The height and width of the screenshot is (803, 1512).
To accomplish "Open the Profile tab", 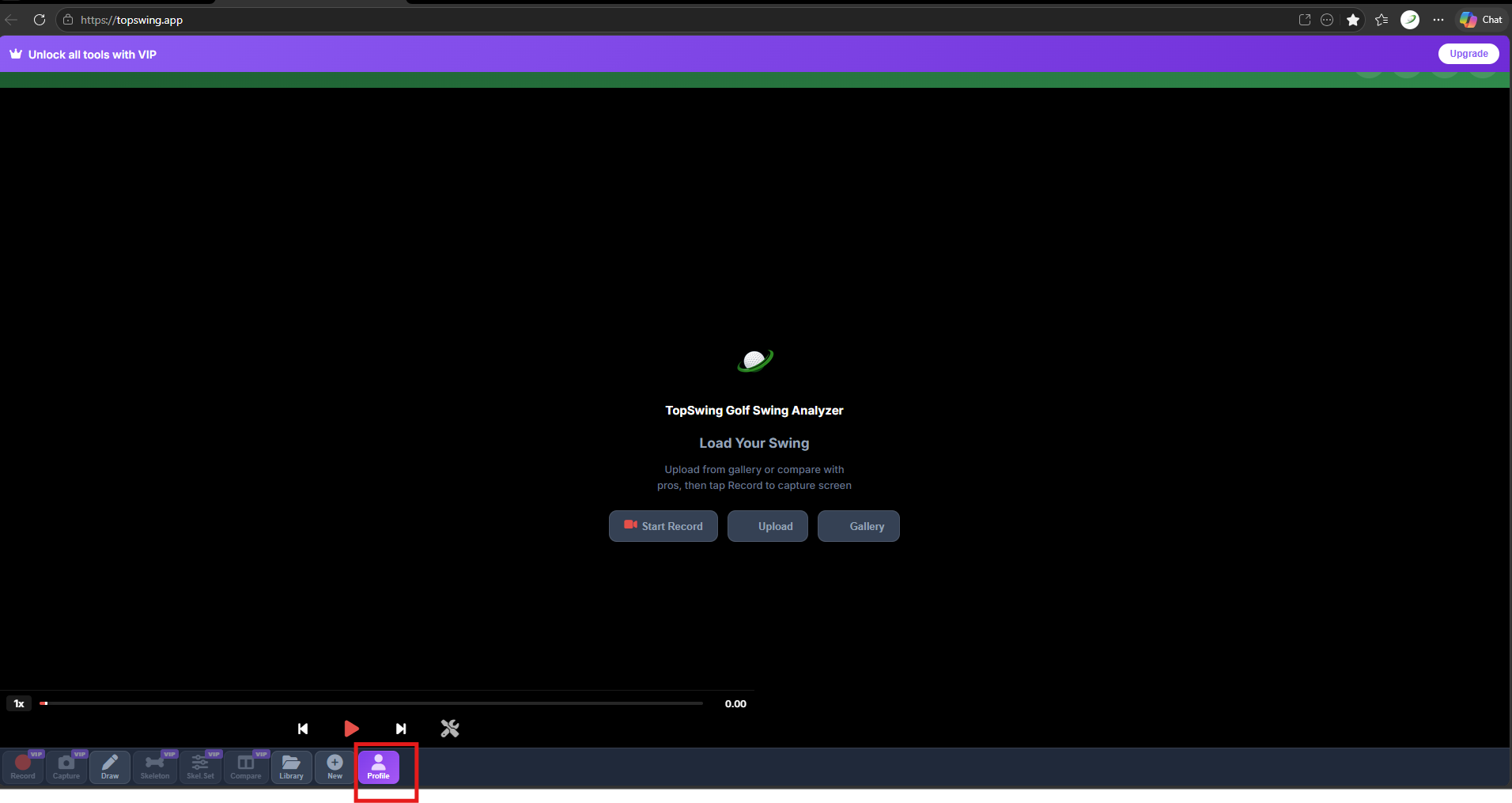I will [x=379, y=767].
